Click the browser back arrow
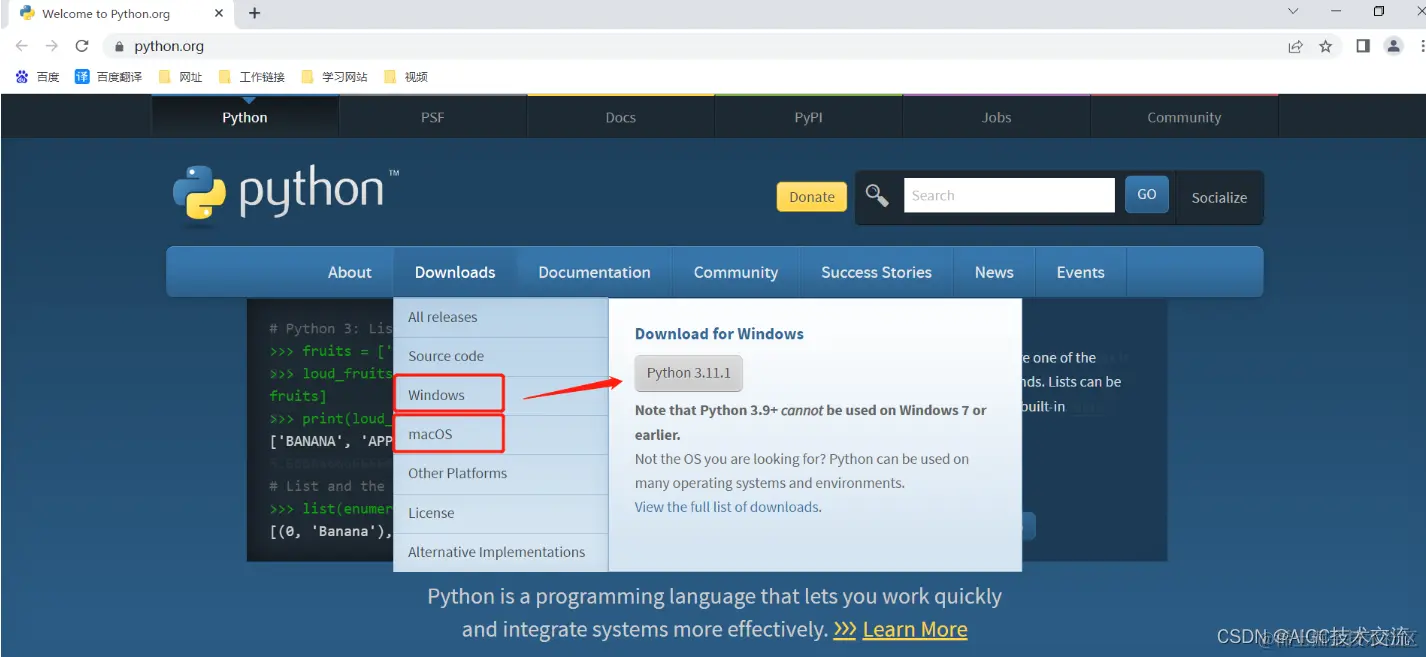Viewport: 1426px width, 657px height. (x=22, y=46)
